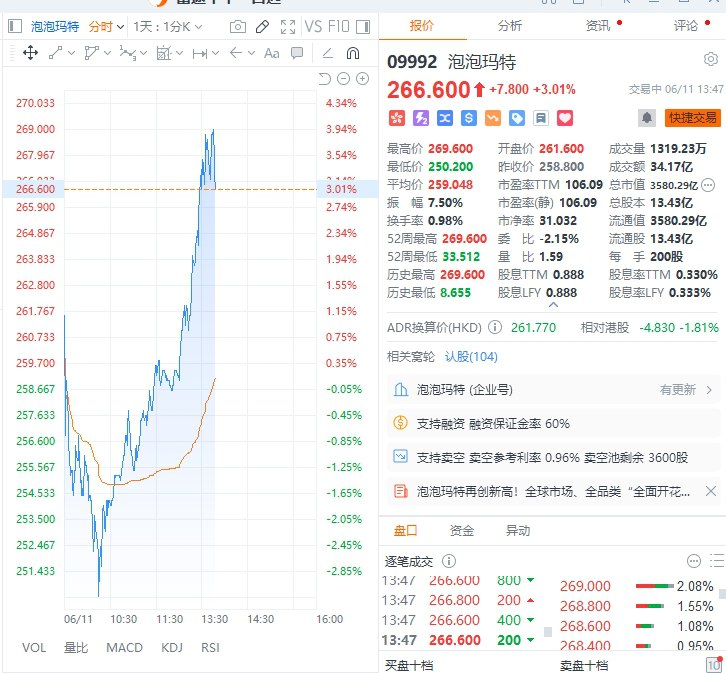This screenshot has height=673, width=726.
Task: Click the orange downtrend chart icon
Action: pos(493,118)
